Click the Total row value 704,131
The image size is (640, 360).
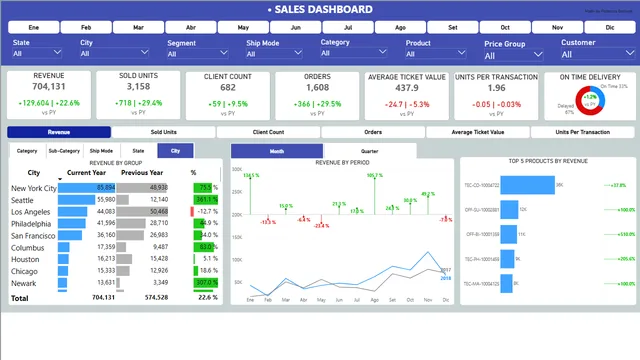click(103, 298)
